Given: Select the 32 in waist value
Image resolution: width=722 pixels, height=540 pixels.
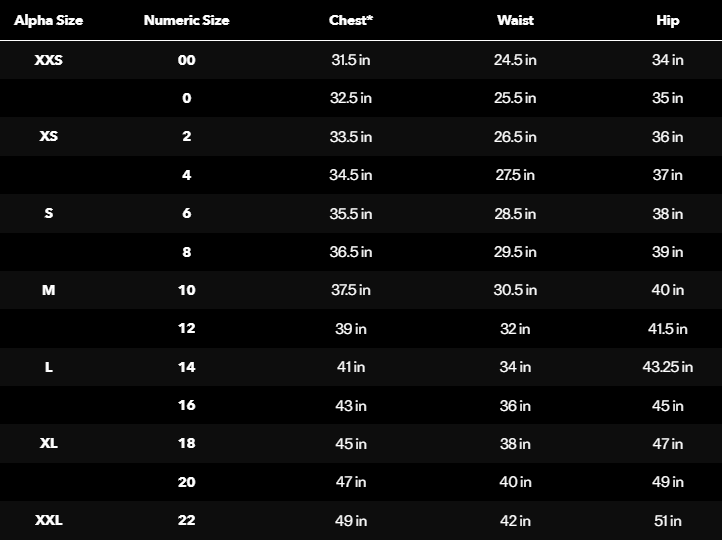Looking at the screenshot, I should point(515,328).
